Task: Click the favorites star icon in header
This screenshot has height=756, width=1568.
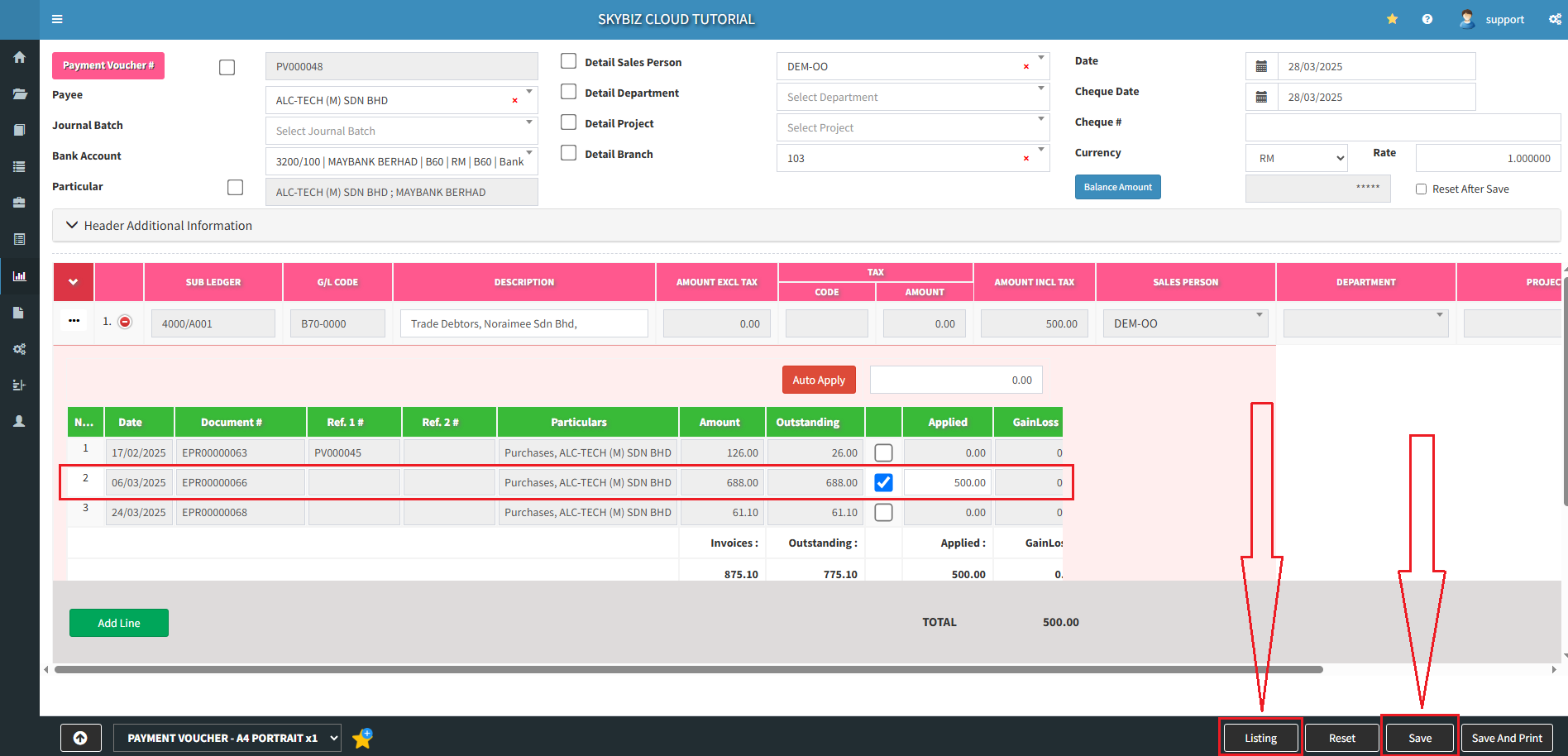Action: coord(1393,19)
